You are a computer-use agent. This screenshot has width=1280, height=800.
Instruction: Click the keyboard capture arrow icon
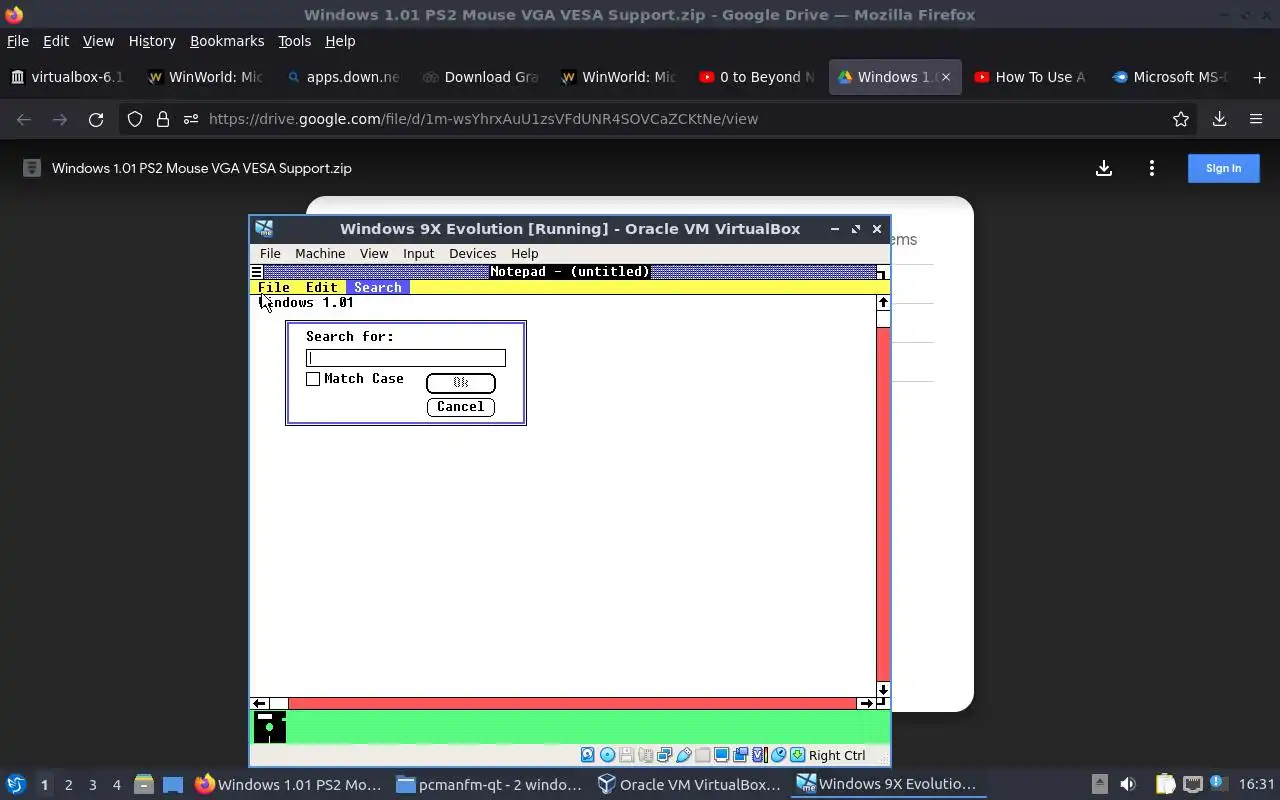coord(797,755)
